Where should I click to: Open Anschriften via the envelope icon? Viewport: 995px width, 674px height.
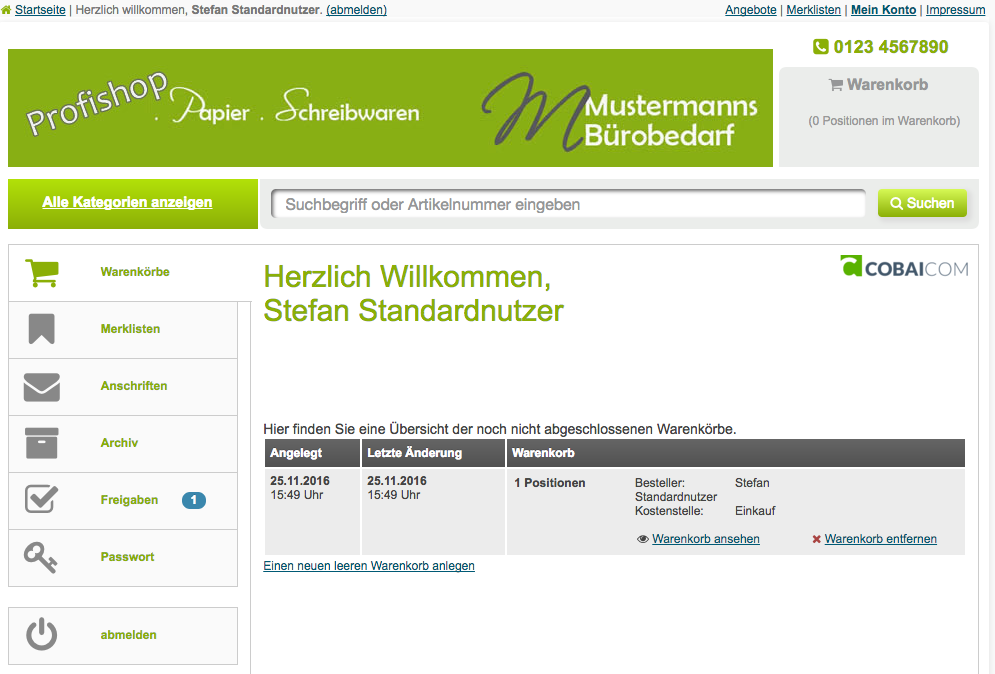pos(41,385)
